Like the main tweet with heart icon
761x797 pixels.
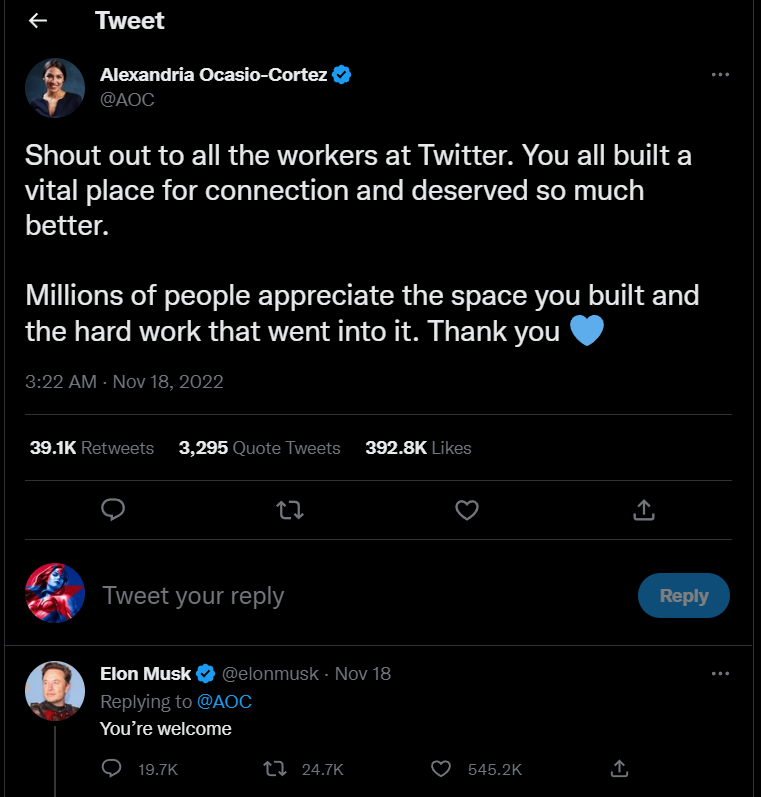click(466, 510)
